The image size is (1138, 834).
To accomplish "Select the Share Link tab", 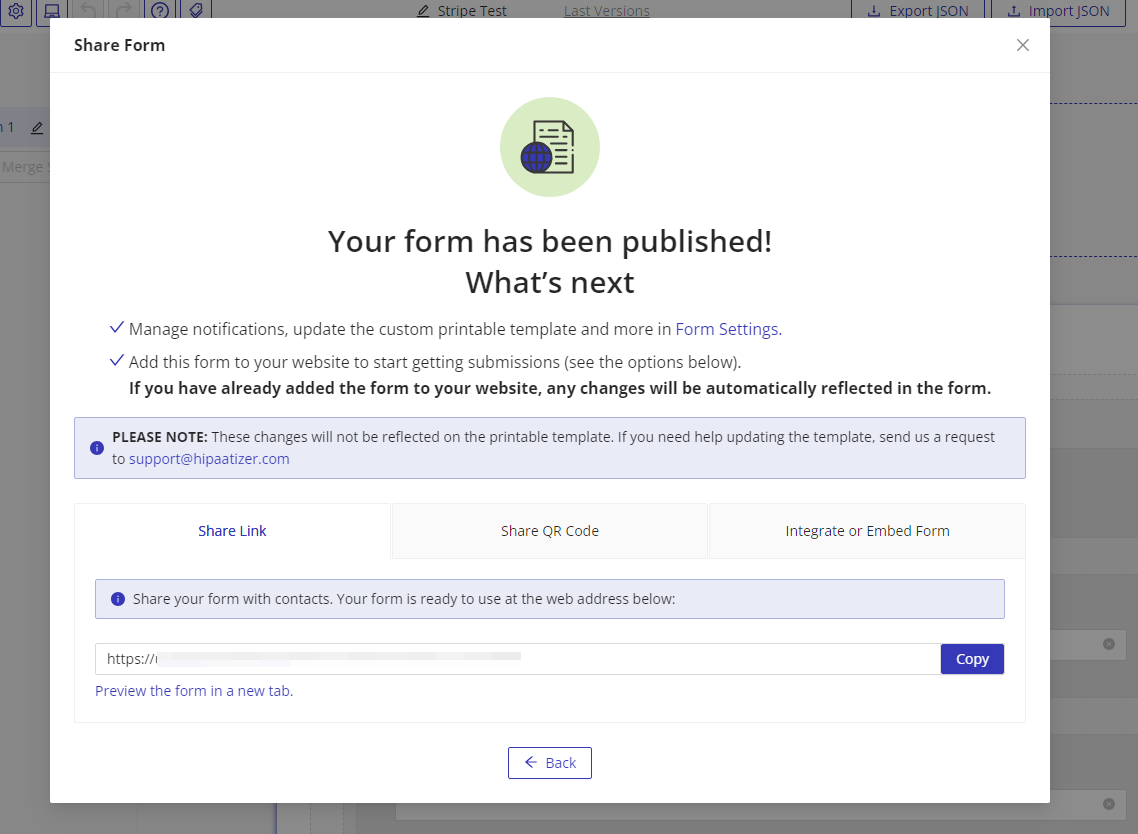I will 232,531.
